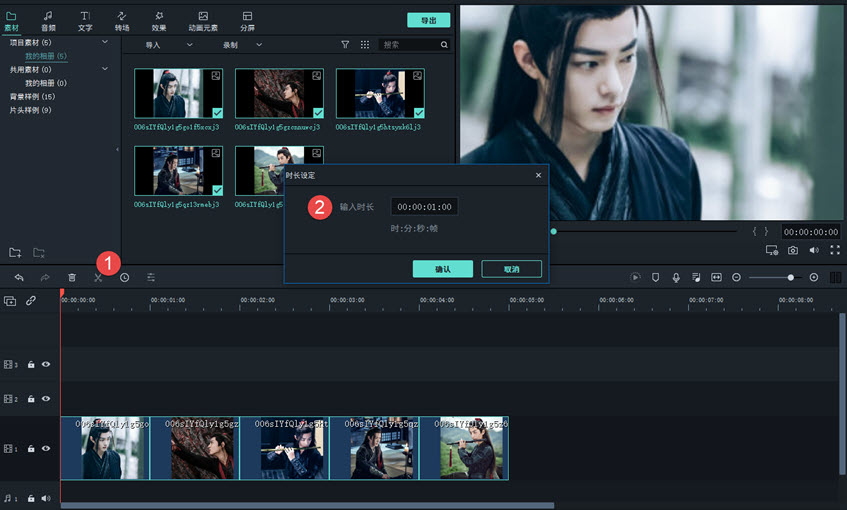Click the undo arrow in timeline toolbar

click(19, 277)
